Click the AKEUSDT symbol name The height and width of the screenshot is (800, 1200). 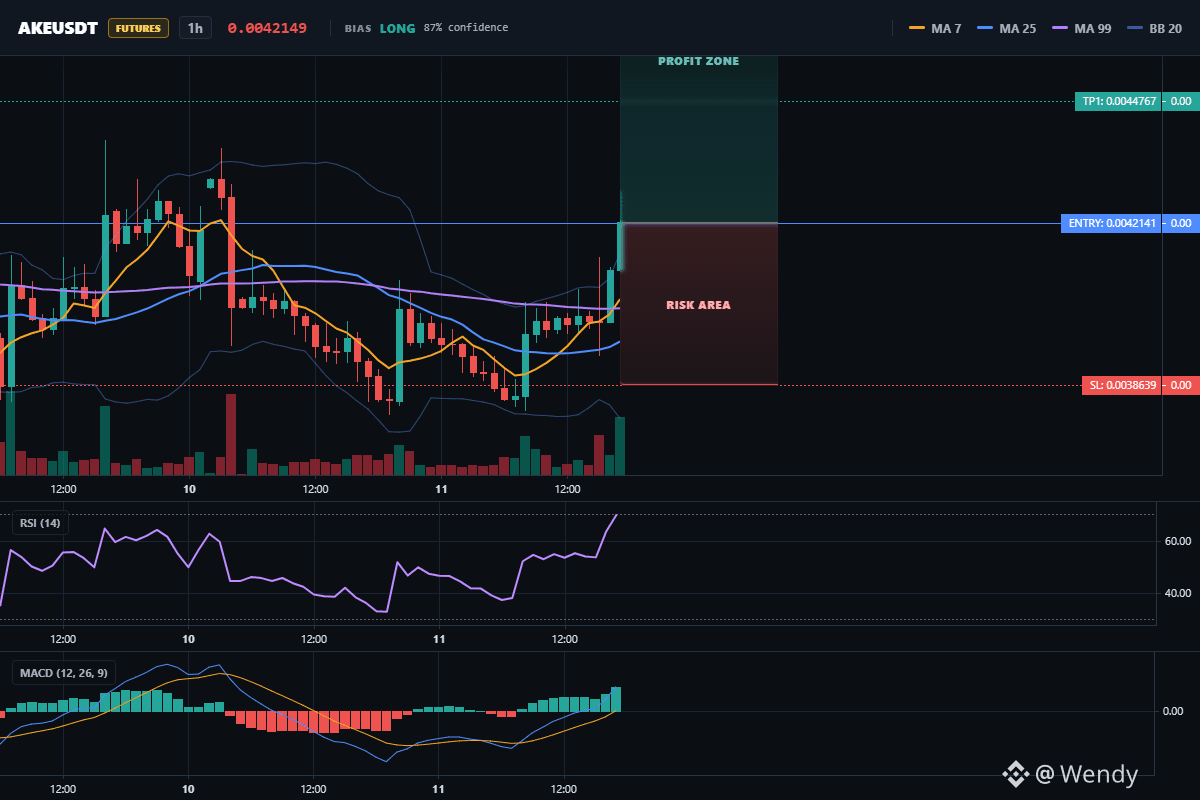click(x=57, y=28)
